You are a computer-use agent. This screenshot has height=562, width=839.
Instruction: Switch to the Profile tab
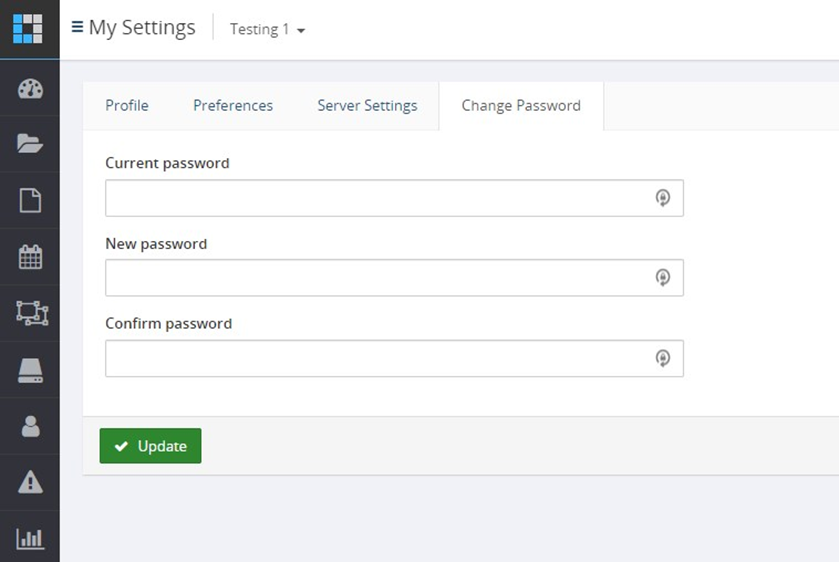tap(127, 105)
